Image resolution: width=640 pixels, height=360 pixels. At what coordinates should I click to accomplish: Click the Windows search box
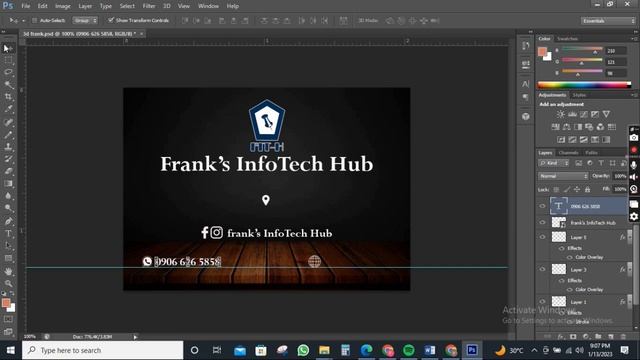102,350
